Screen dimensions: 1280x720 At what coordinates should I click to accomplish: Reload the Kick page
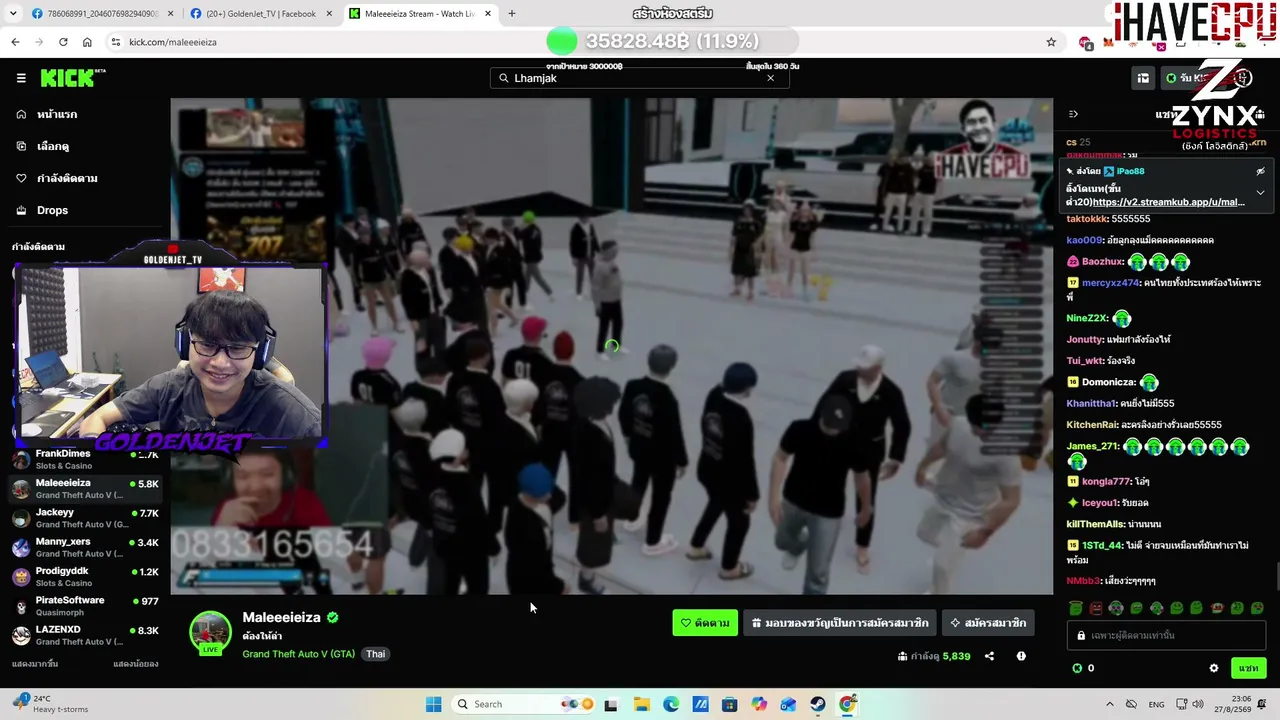pos(63,42)
